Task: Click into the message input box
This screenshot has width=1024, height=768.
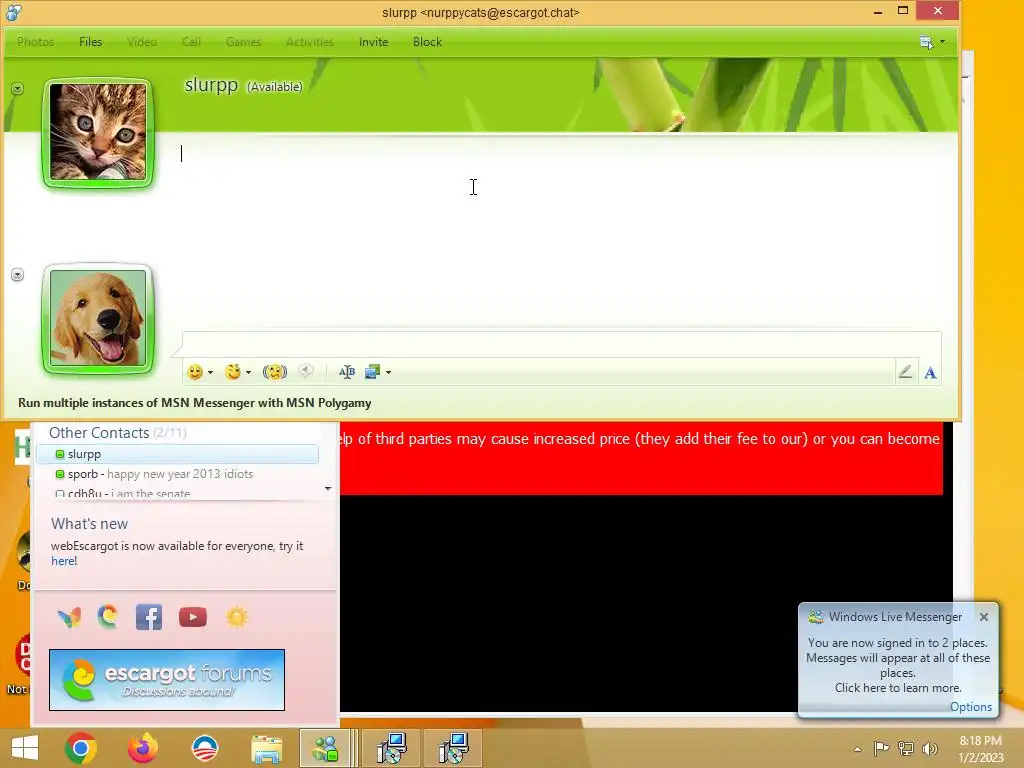Action: tap(562, 344)
